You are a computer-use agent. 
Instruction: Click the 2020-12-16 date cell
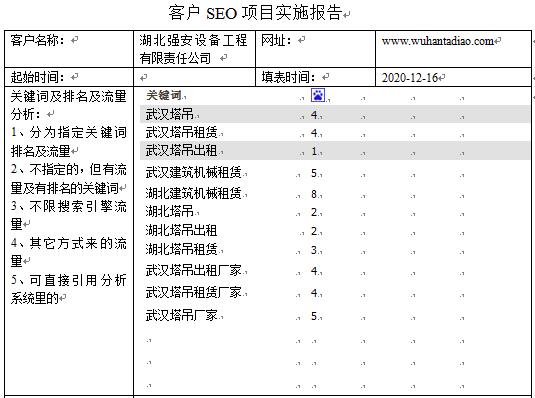point(453,77)
